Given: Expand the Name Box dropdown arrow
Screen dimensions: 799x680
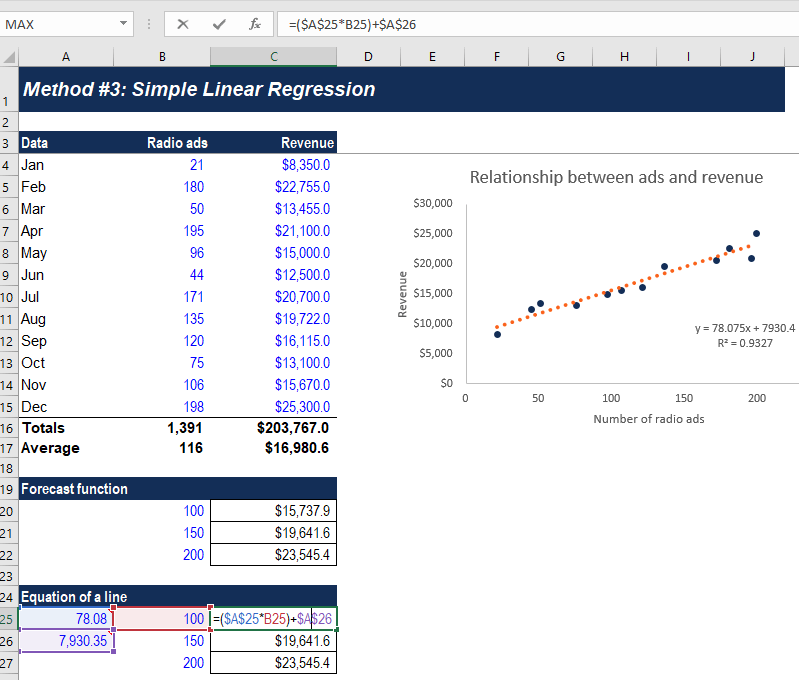Looking at the screenshot, I should [123, 23].
